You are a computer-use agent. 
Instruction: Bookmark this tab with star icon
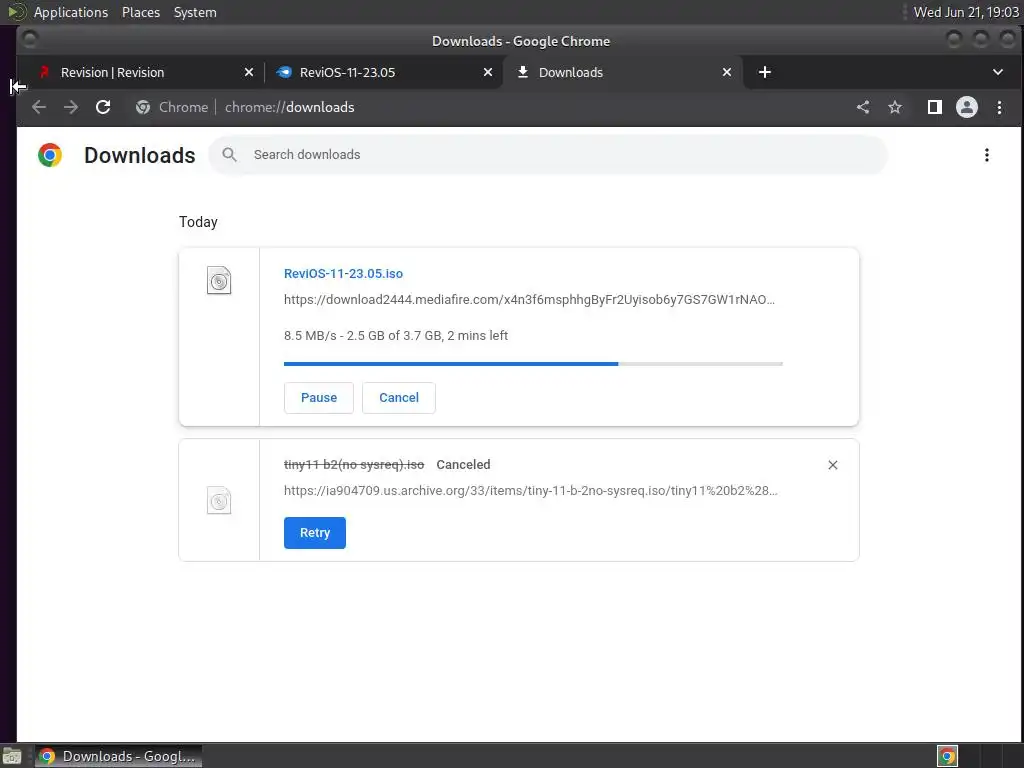click(895, 107)
